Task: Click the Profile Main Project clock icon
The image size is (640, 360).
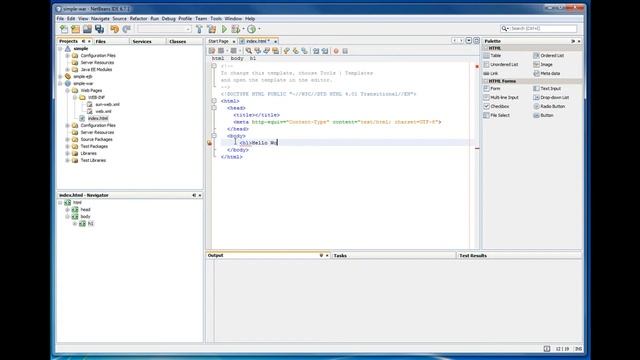Action: (x=251, y=29)
